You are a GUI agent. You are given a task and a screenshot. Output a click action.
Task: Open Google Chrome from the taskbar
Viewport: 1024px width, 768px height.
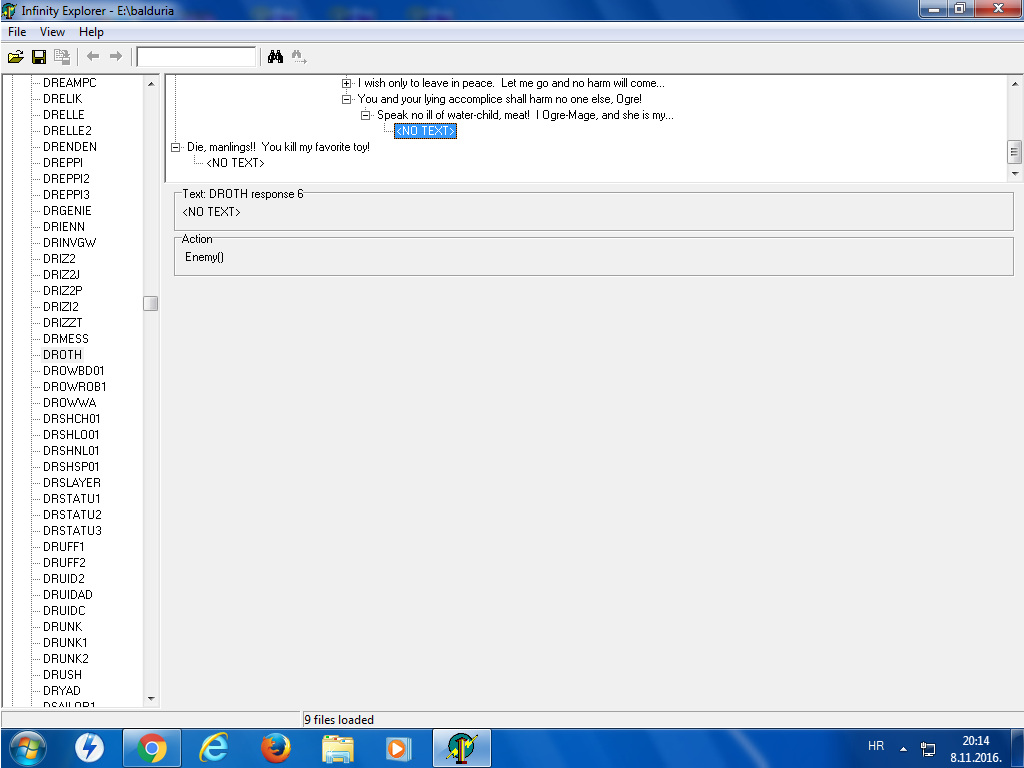(x=152, y=748)
